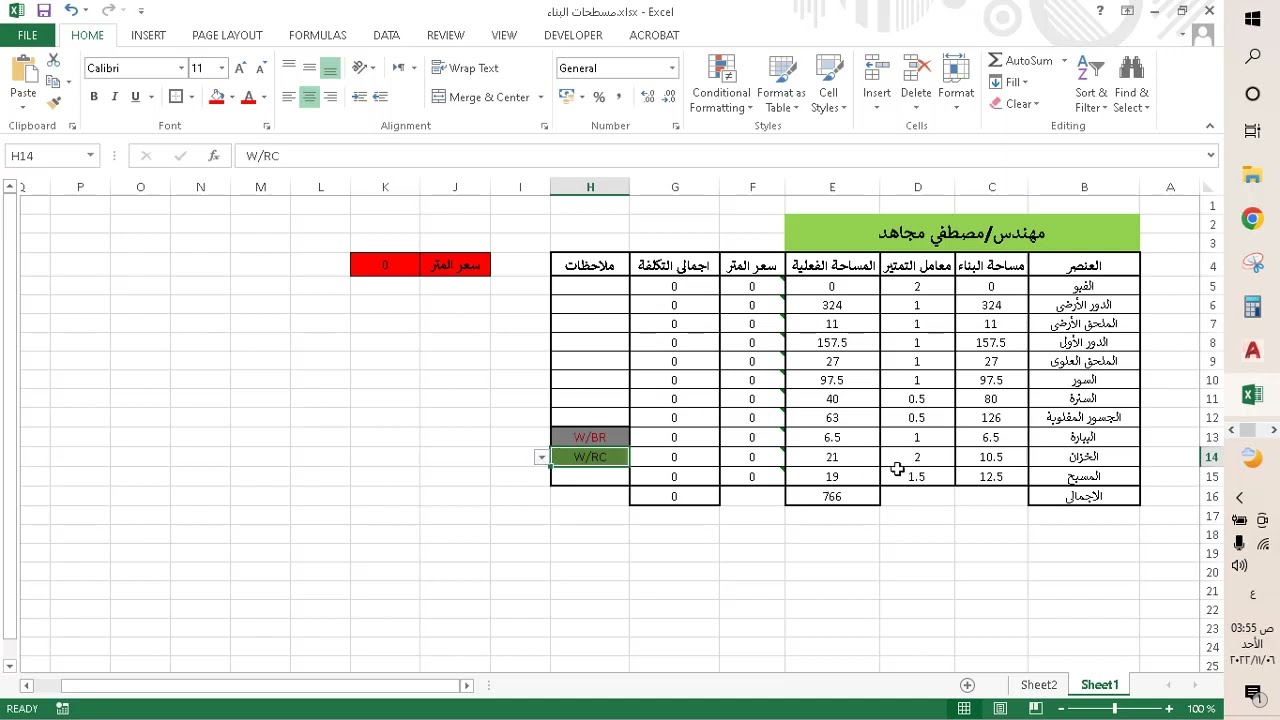Apply red Font Color letter A
1280x720 pixels.
[249, 97]
